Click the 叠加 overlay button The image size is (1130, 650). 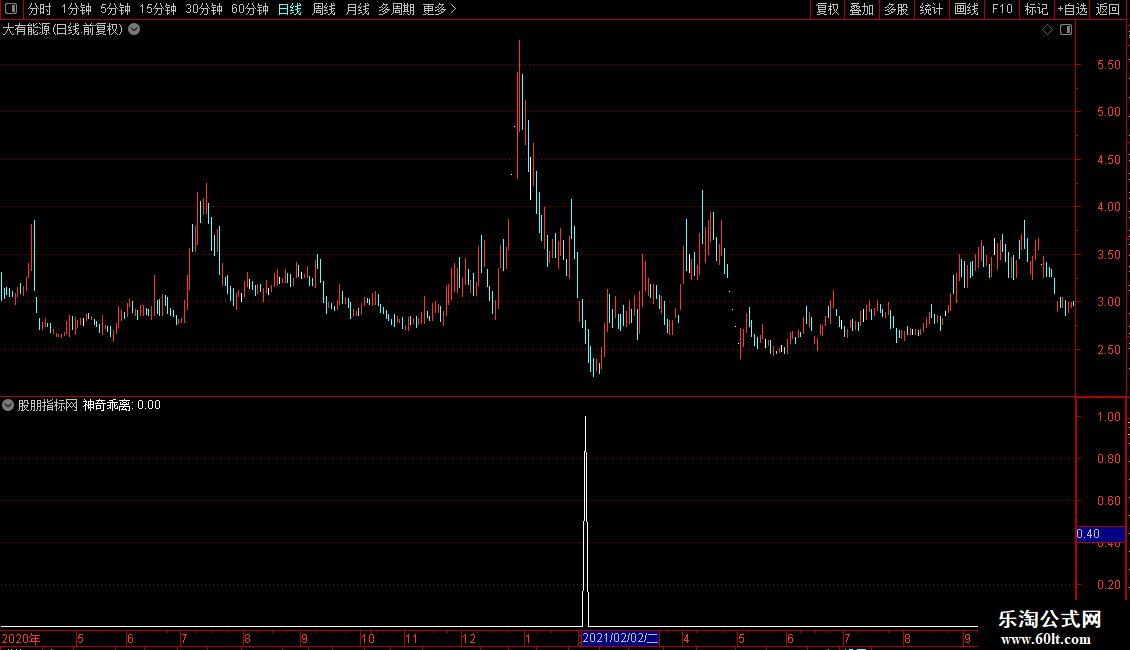click(x=861, y=9)
